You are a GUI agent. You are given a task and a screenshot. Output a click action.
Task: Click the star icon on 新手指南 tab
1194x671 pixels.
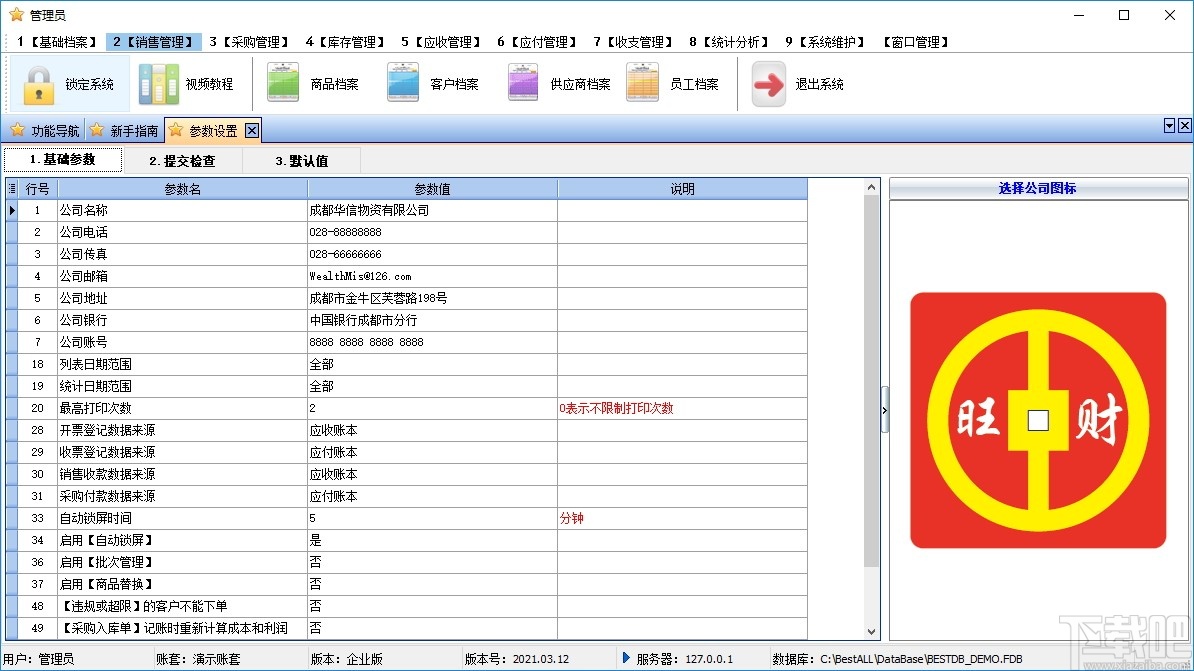point(97,130)
